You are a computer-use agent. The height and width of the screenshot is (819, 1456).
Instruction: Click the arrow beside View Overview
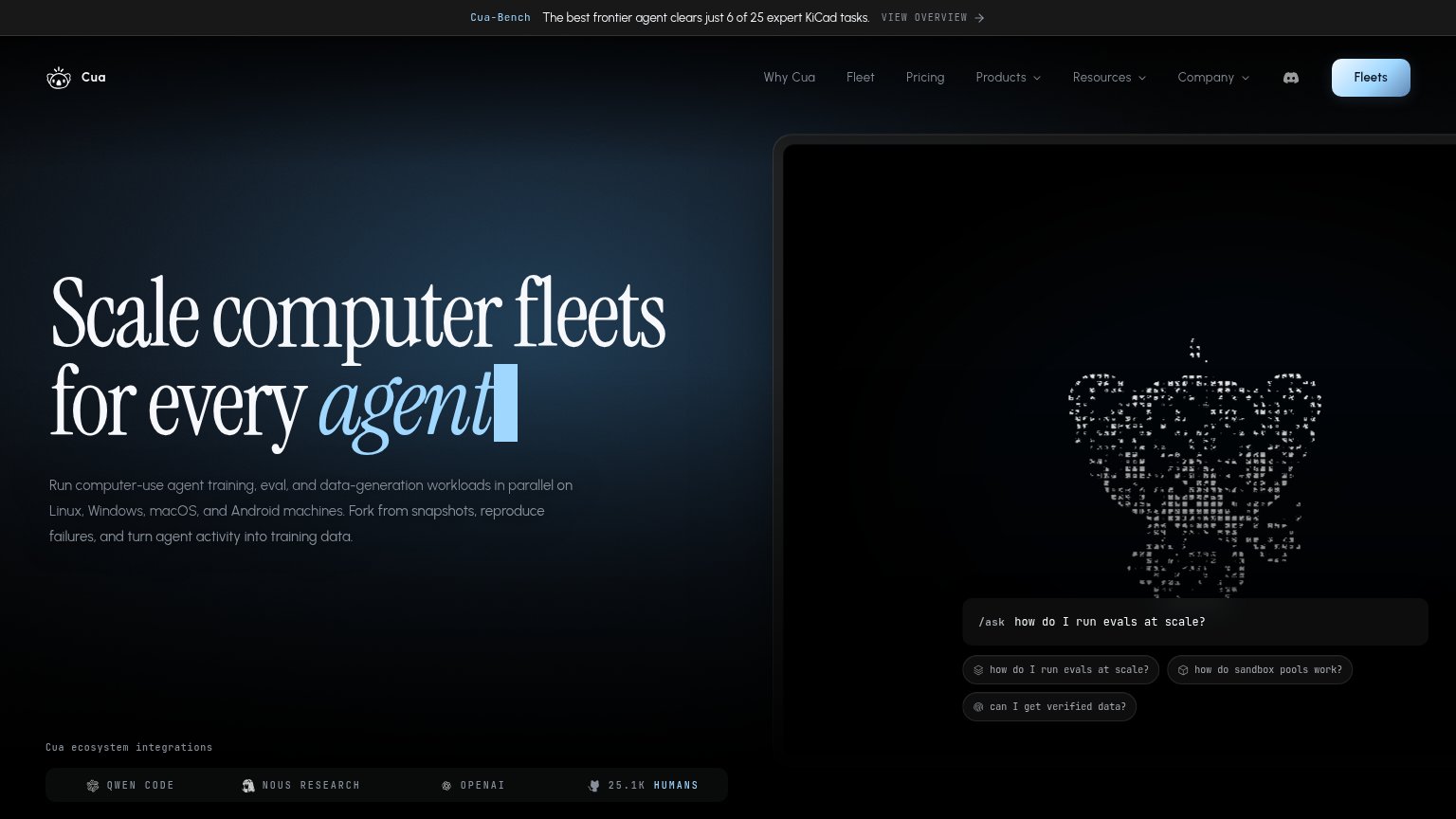coord(979,18)
